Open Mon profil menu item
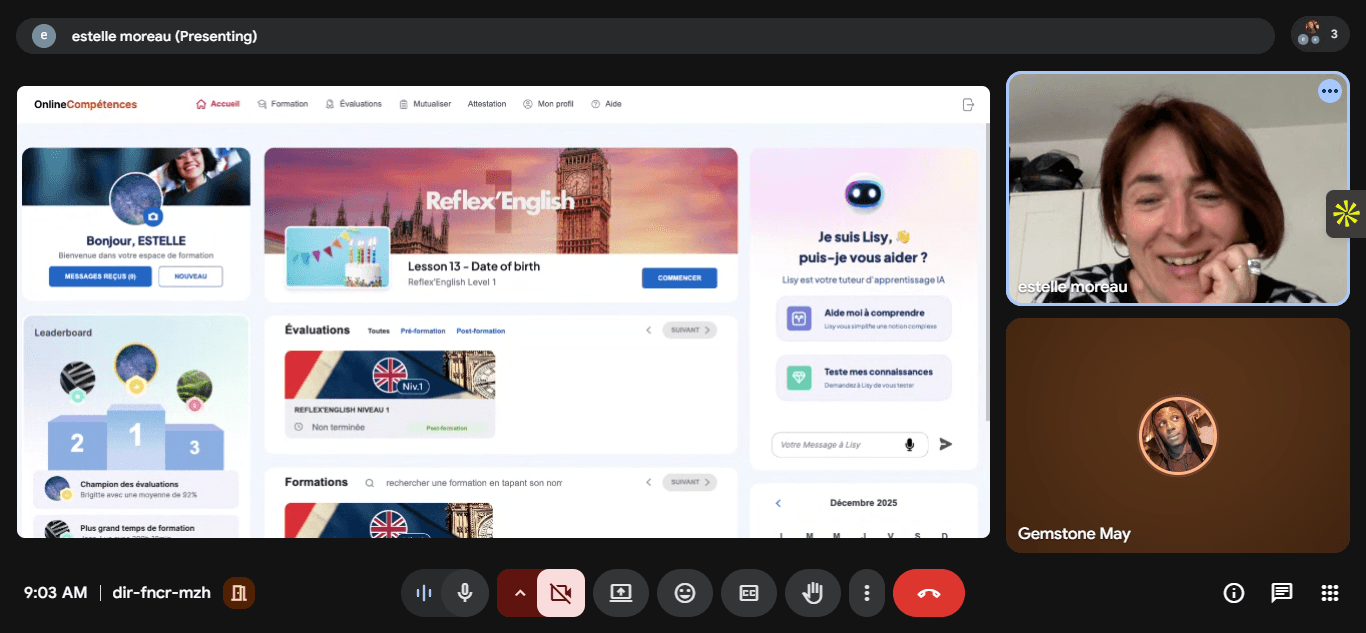Screen dimensions: 1366x633 click(x=548, y=104)
